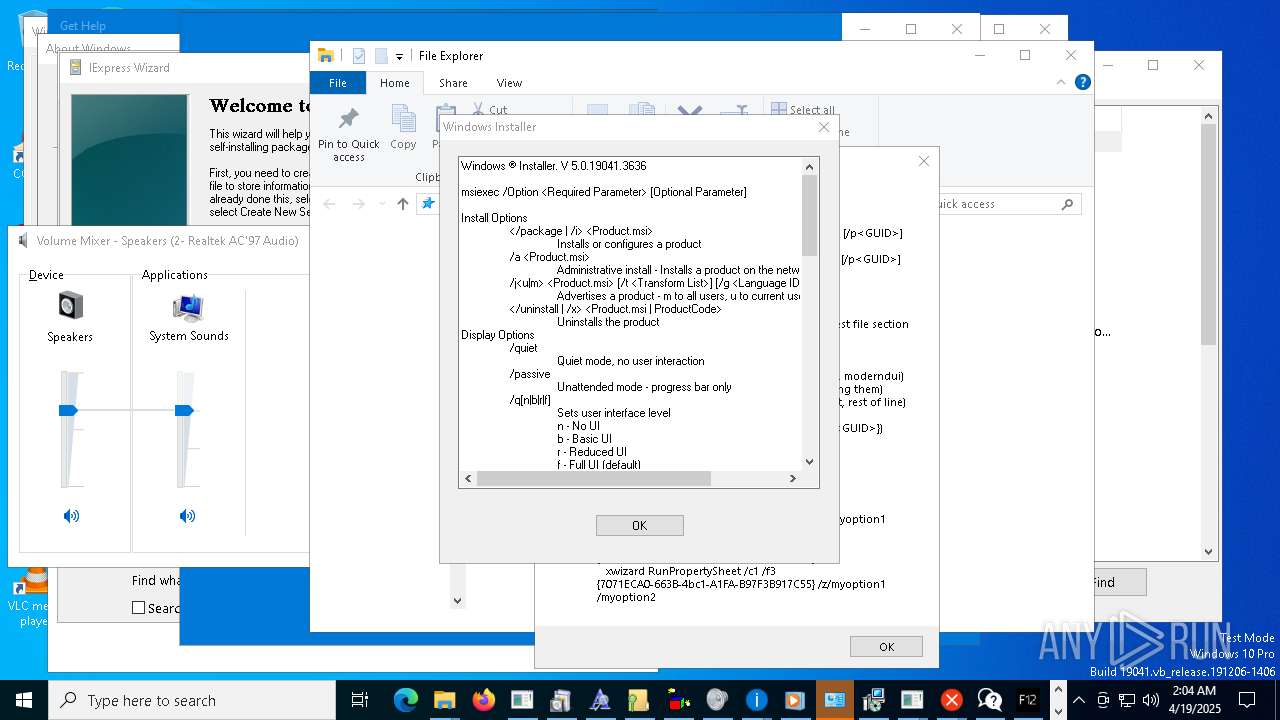Viewport: 1280px width, 720px height.
Task: Click Cut in the Clipboard group
Action: pos(490,110)
